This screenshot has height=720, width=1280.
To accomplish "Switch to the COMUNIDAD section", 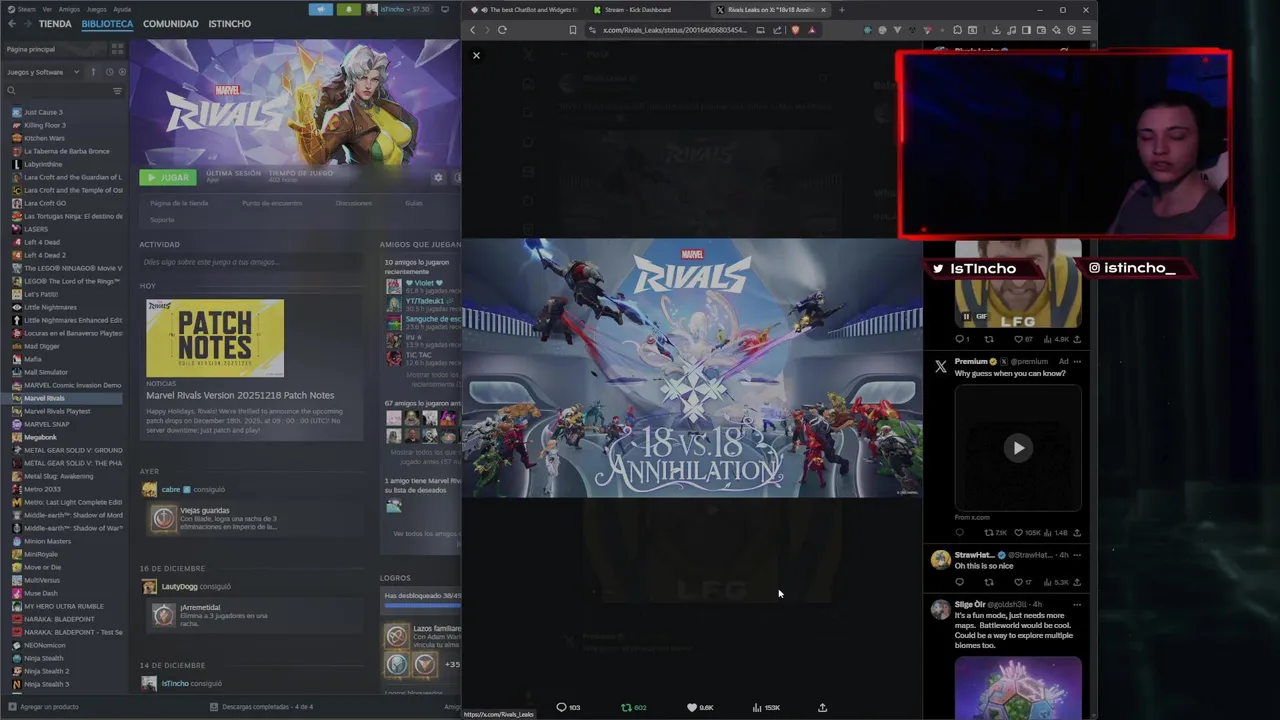I will [x=170, y=23].
